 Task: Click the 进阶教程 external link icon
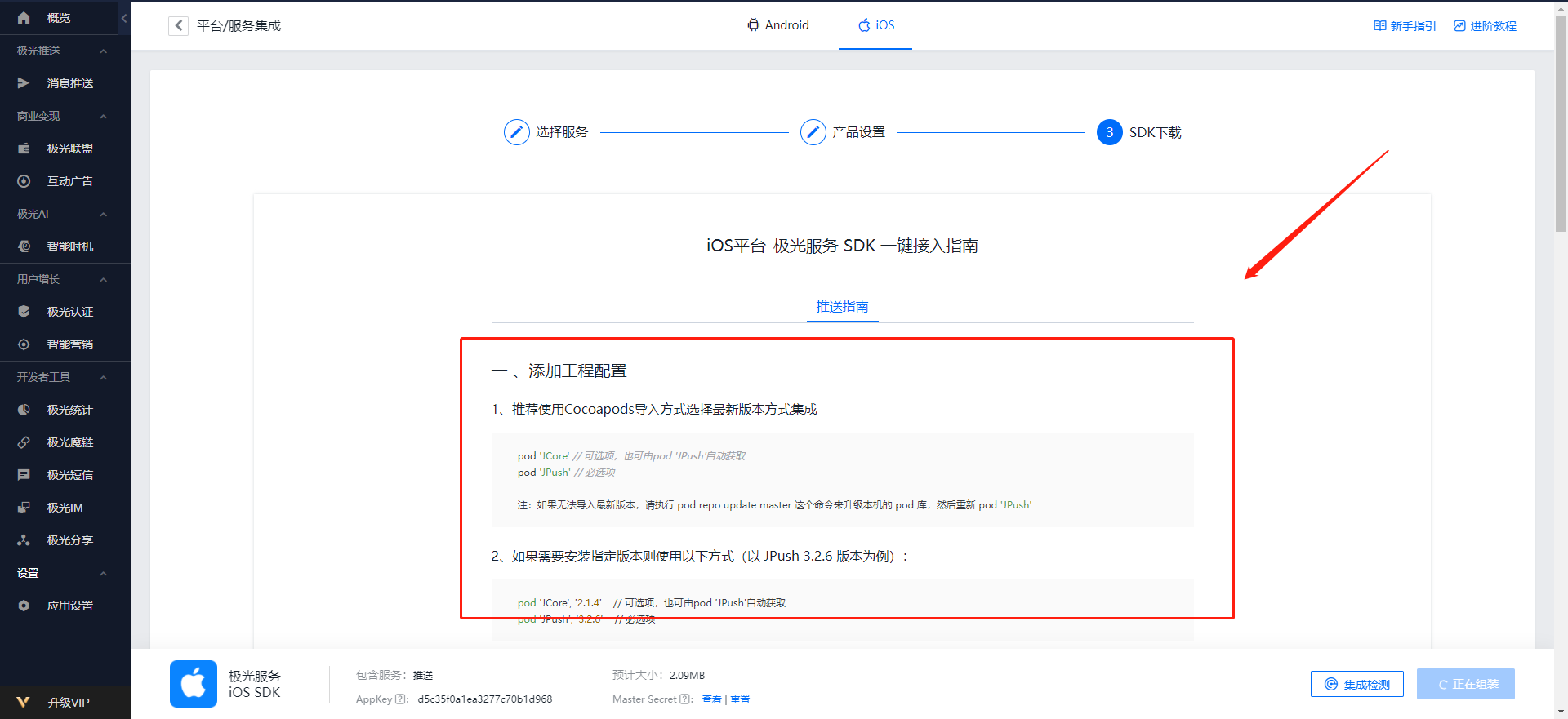coord(1459,26)
